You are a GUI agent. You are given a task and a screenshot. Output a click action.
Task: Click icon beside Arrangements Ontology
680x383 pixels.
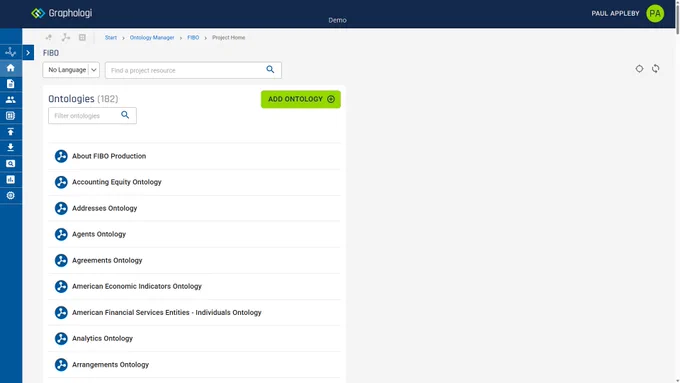pyautogui.click(x=61, y=364)
